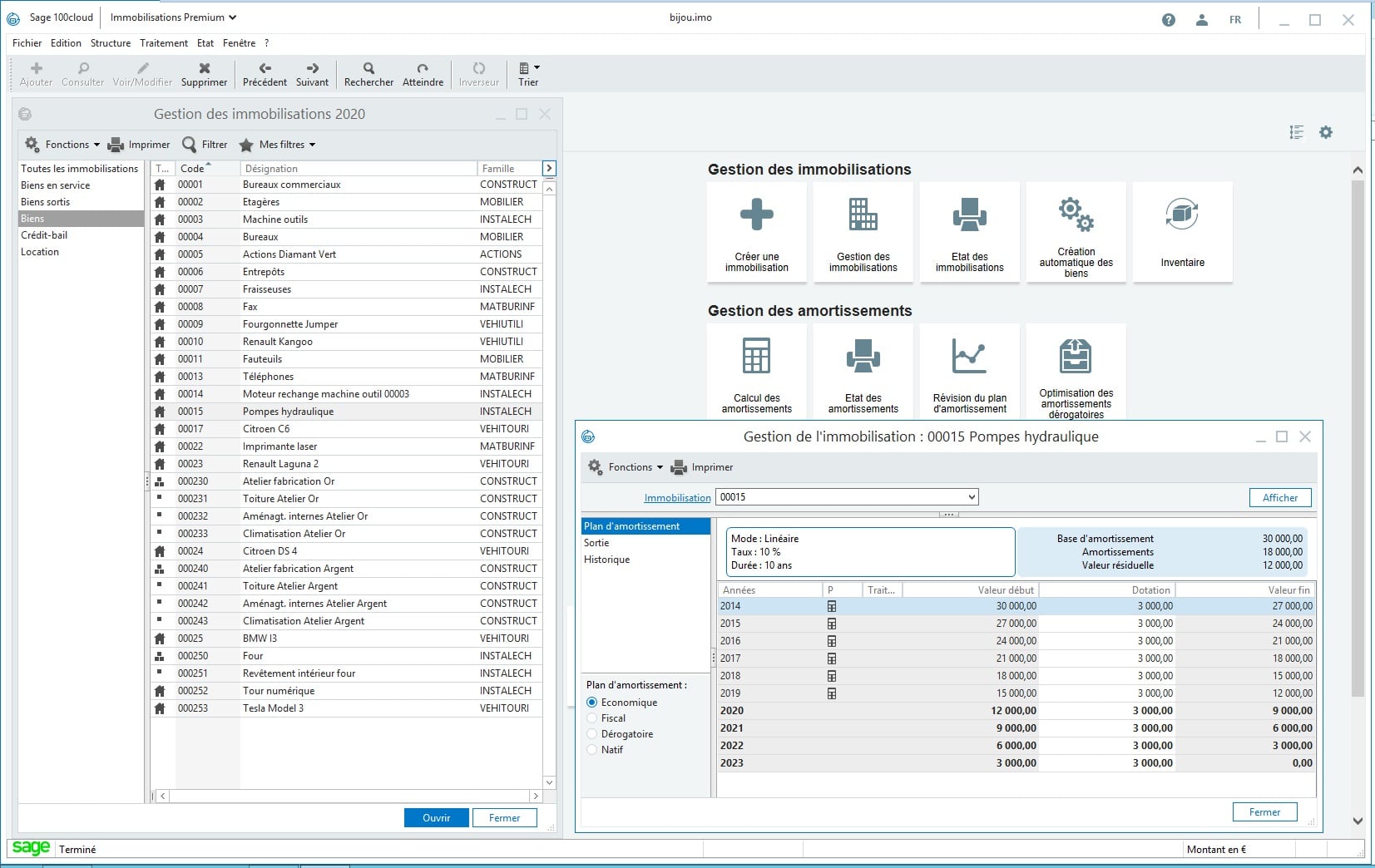Open the Traitement menu
This screenshot has height=868, width=1375.
point(163,43)
